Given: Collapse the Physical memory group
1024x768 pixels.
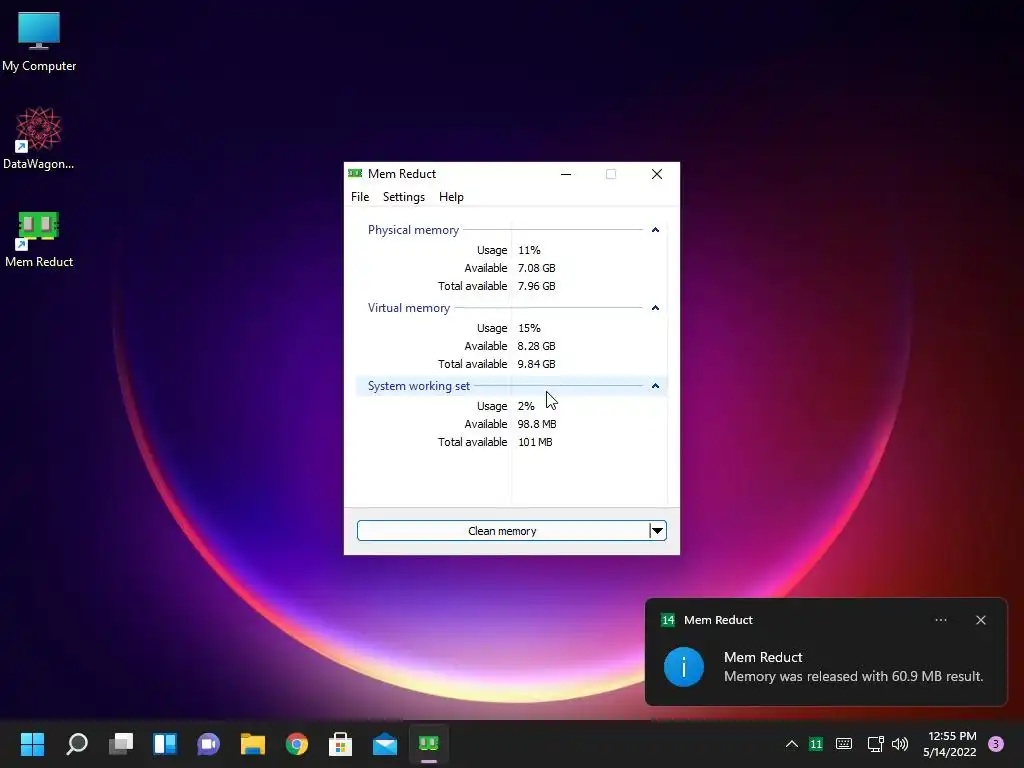Looking at the screenshot, I should click(x=655, y=230).
